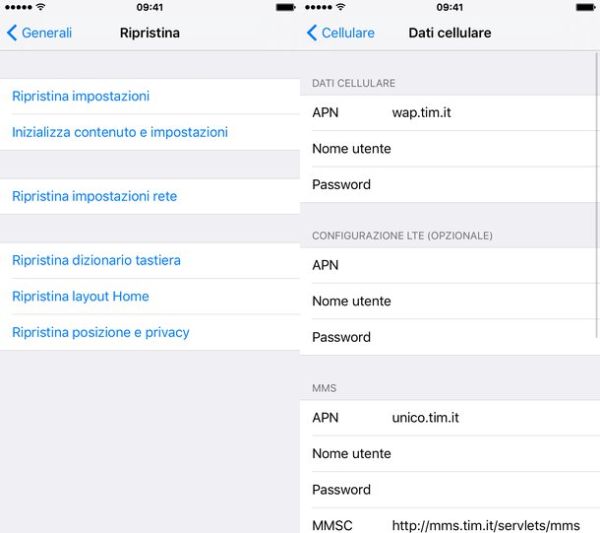The height and width of the screenshot is (533, 600).
Task: Tap the Wi-Fi icon in left status bar
Action: tap(41, 7)
